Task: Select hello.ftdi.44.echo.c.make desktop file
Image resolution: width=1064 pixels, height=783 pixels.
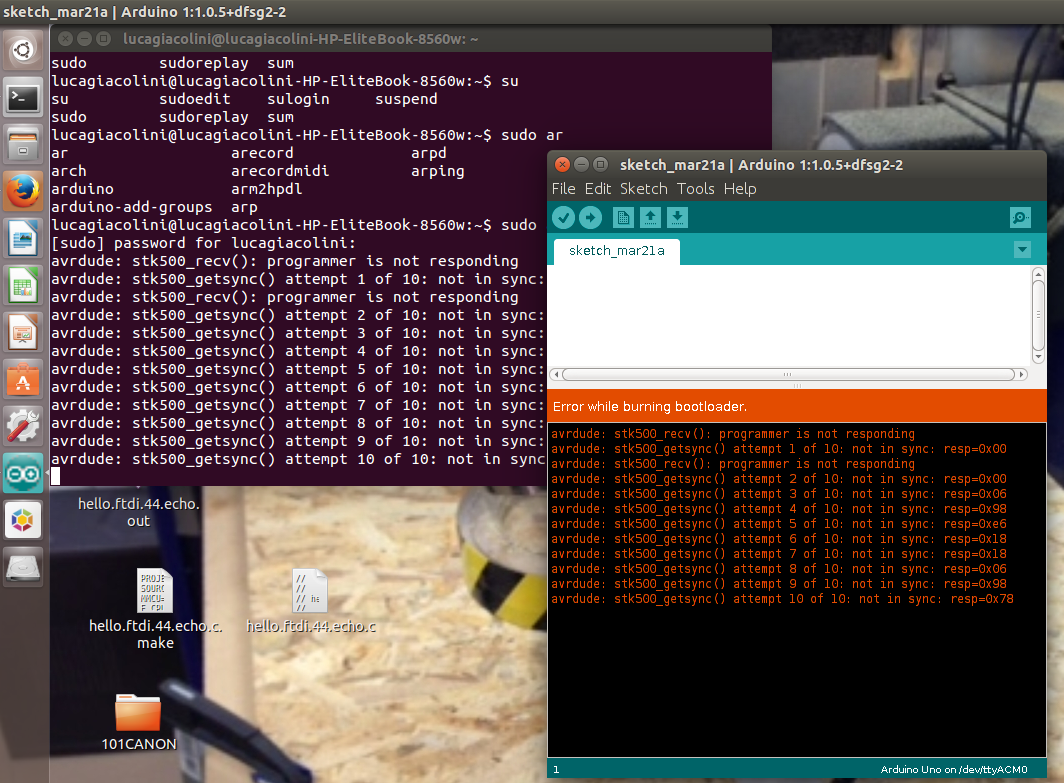Action: (155, 609)
